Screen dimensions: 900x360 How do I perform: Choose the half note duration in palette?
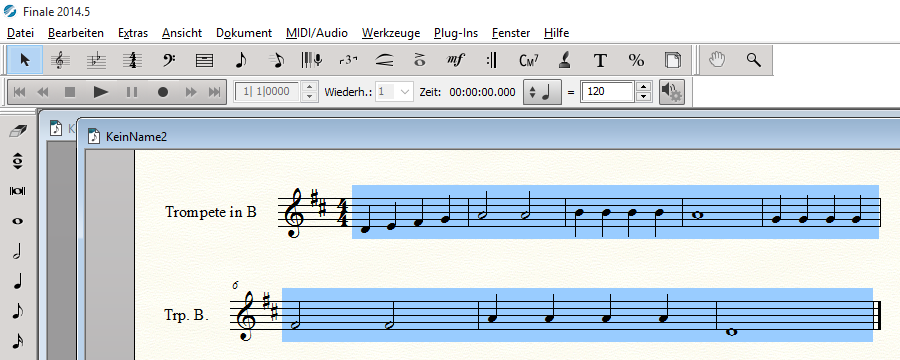coord(18,251)
